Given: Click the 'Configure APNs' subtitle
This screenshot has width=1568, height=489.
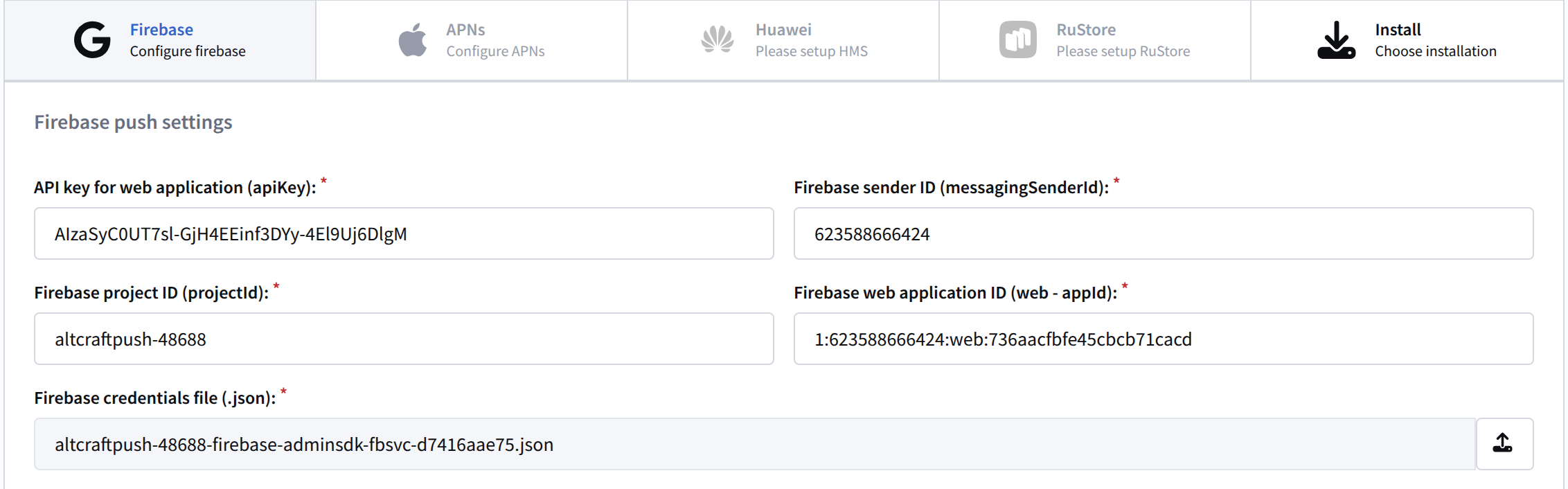Looking at the screenshot, I should (x=495, y=51).
